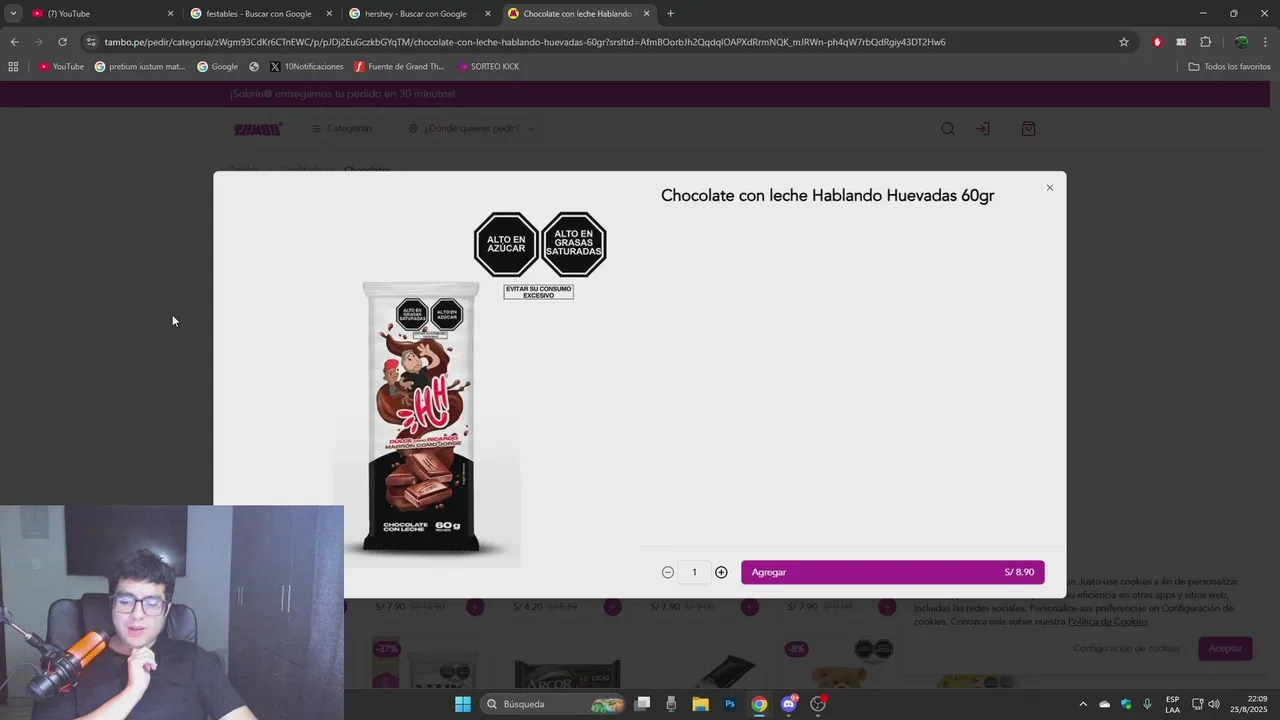1280x720 pixels.
Task: Open the tambo search magnifier icon
Action: pyautogui.click(x=948, y=128)
